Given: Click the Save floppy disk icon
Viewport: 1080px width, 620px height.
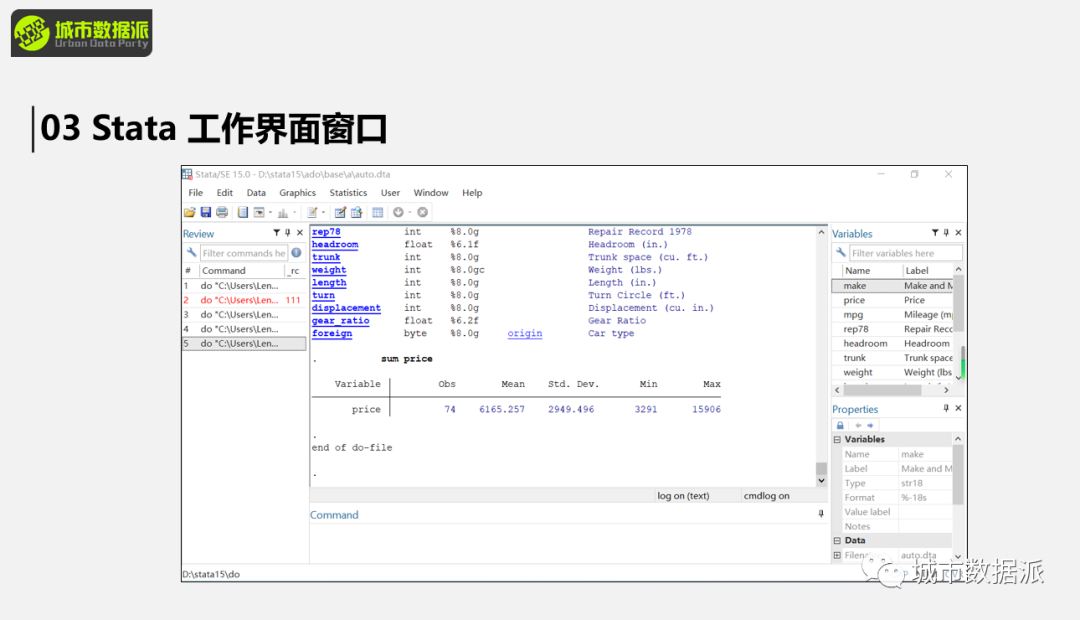Looking at the screenshot, I should [x=206, y=212].
